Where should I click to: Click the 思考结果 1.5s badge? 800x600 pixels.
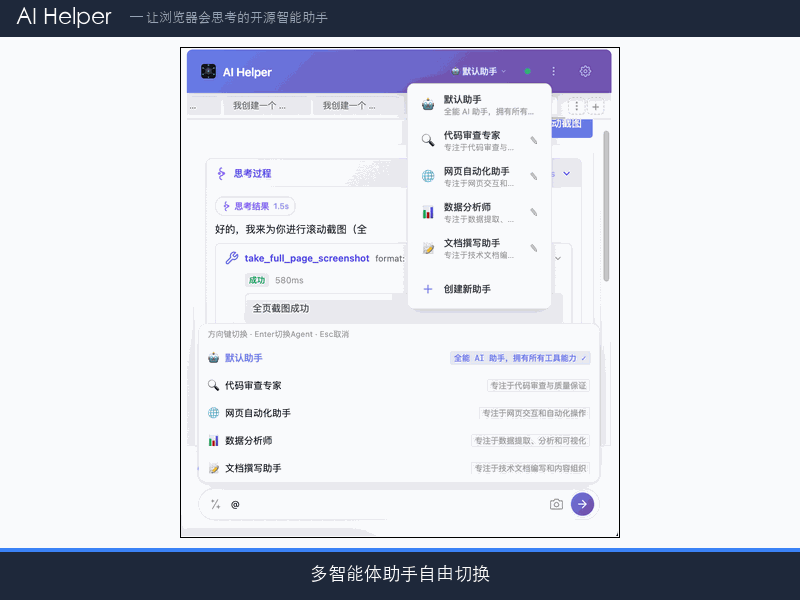click(256, 206)
